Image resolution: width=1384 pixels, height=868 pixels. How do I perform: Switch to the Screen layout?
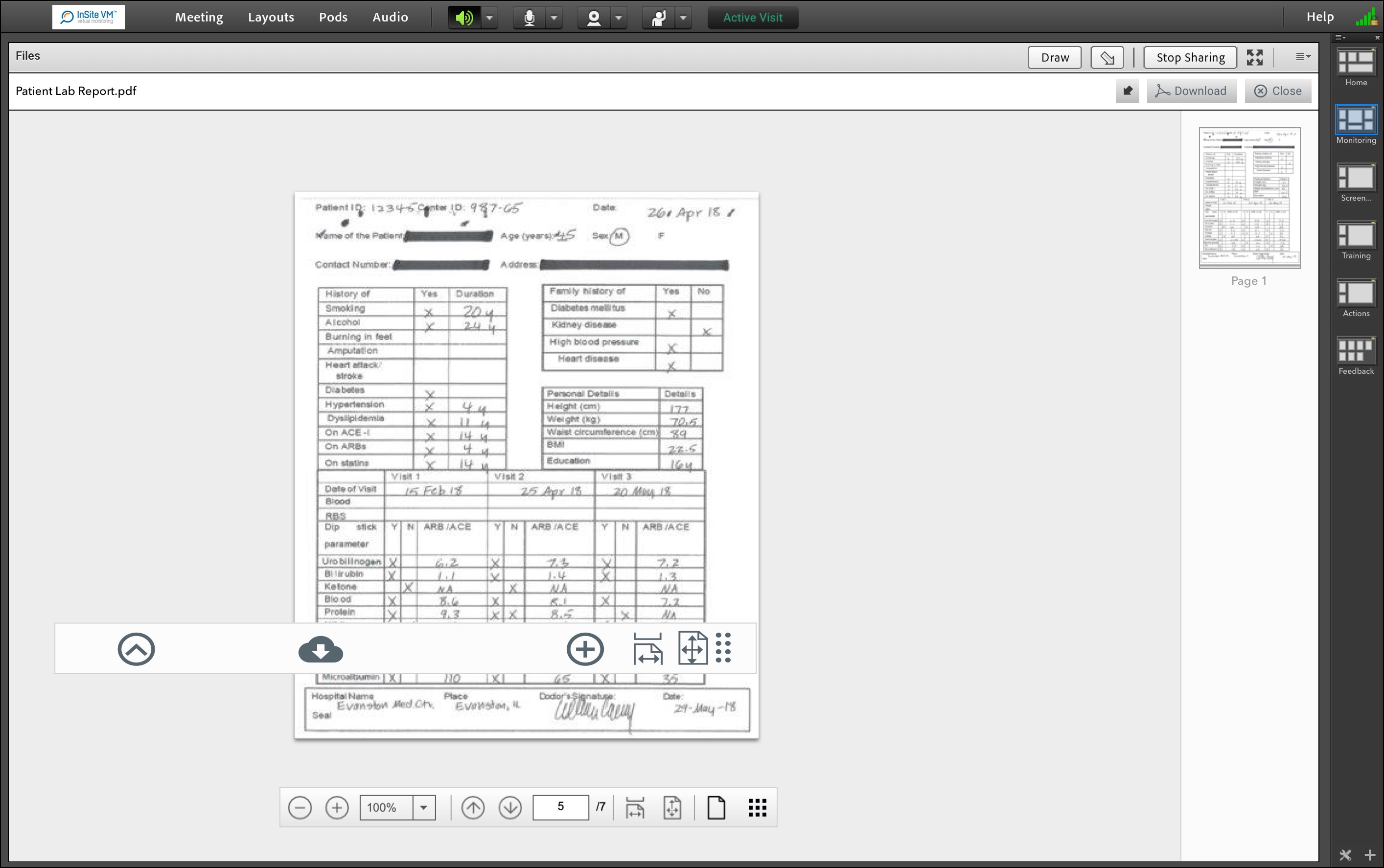(x=1356, y=183)
